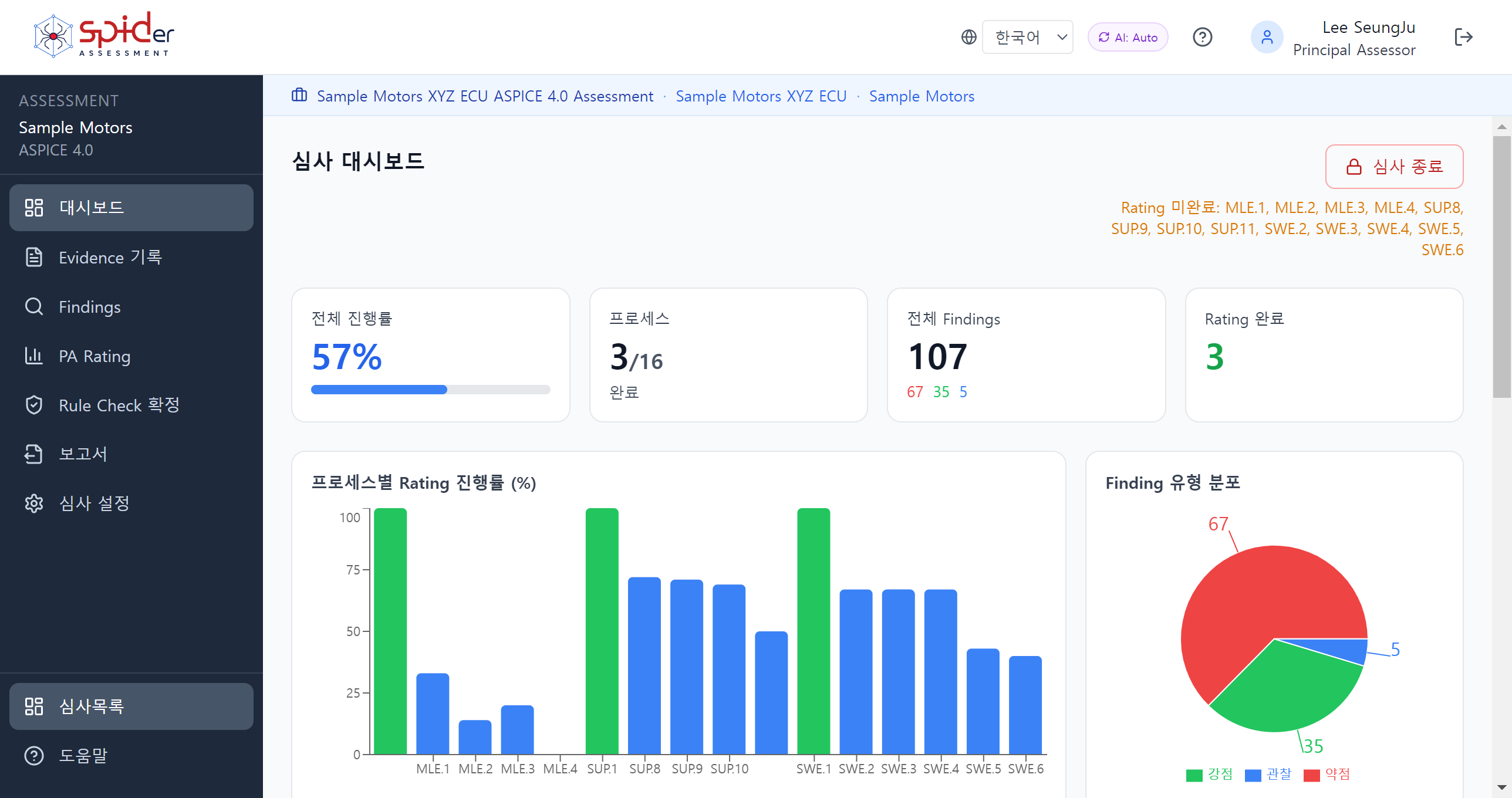The width and height of the screenshot is (1512, 798).
Task: Toggle the AI: Auto mode button
Action: [1128, 37]
